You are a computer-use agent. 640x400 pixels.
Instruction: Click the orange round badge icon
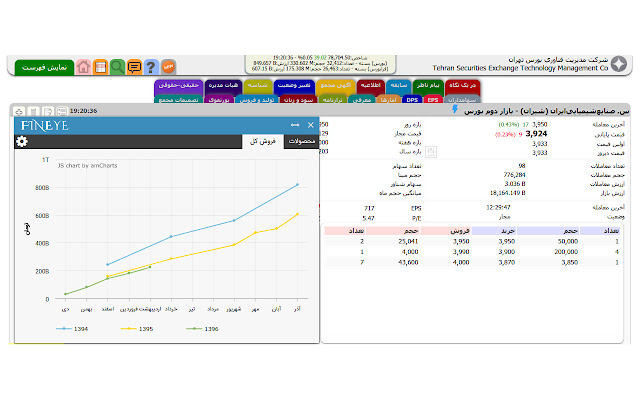(x=168, y=67)
